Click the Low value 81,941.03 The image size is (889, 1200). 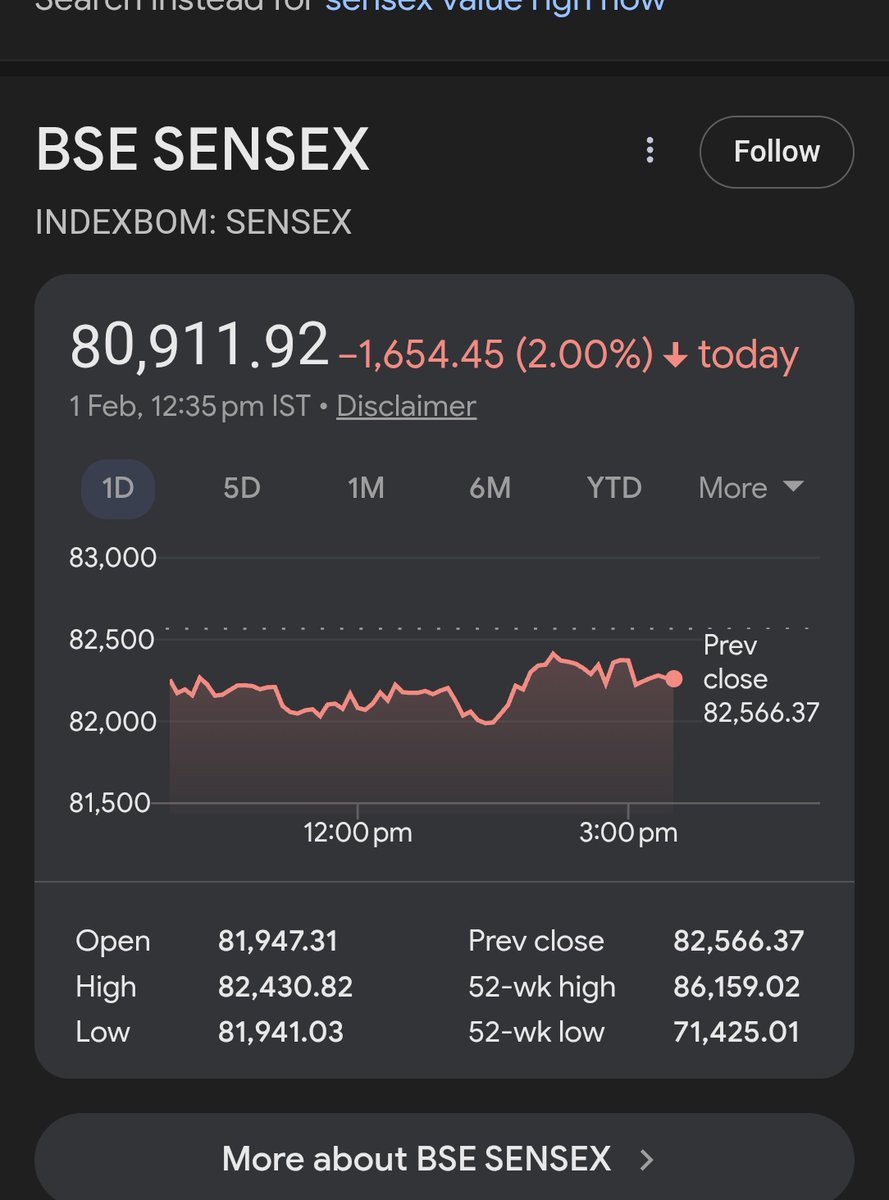(x=281, y=1032)
